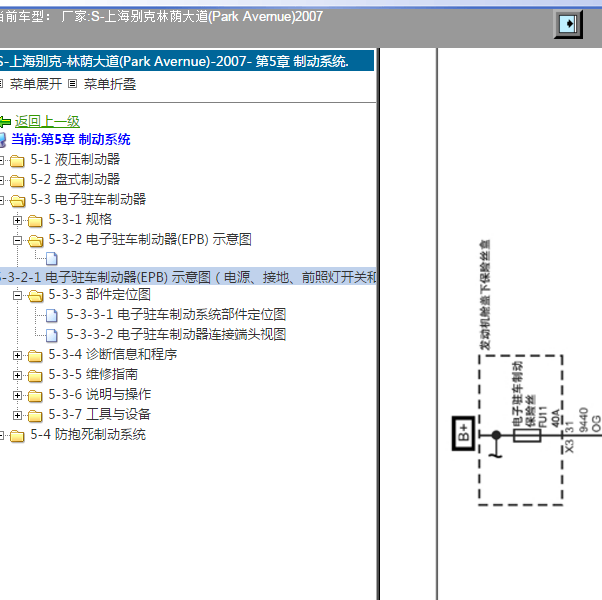Click folder icon of 5-3-5 维修指南
Screen dimensions: 602x600
[x=35, y=376]
